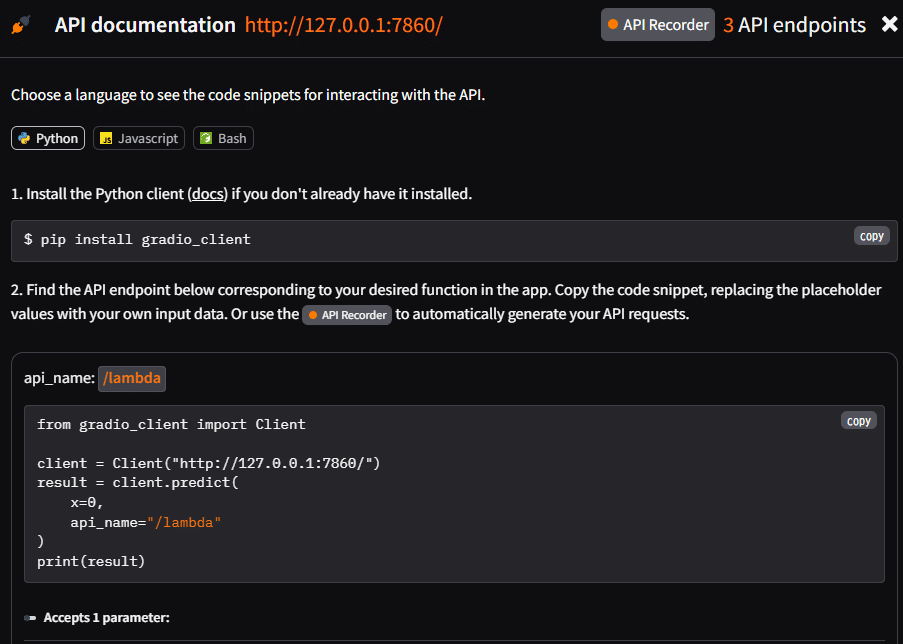Click the orange record dot in API Recorder
Screen dimensions: 903x644
click(x=613, y=24)
